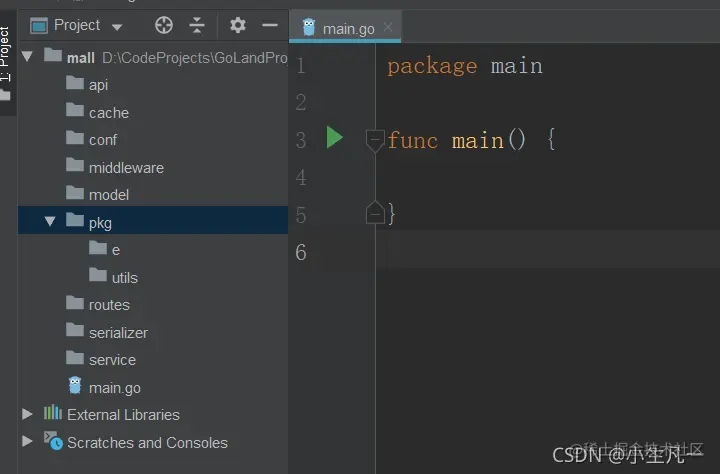Place cursor on empty line 6

547,251
